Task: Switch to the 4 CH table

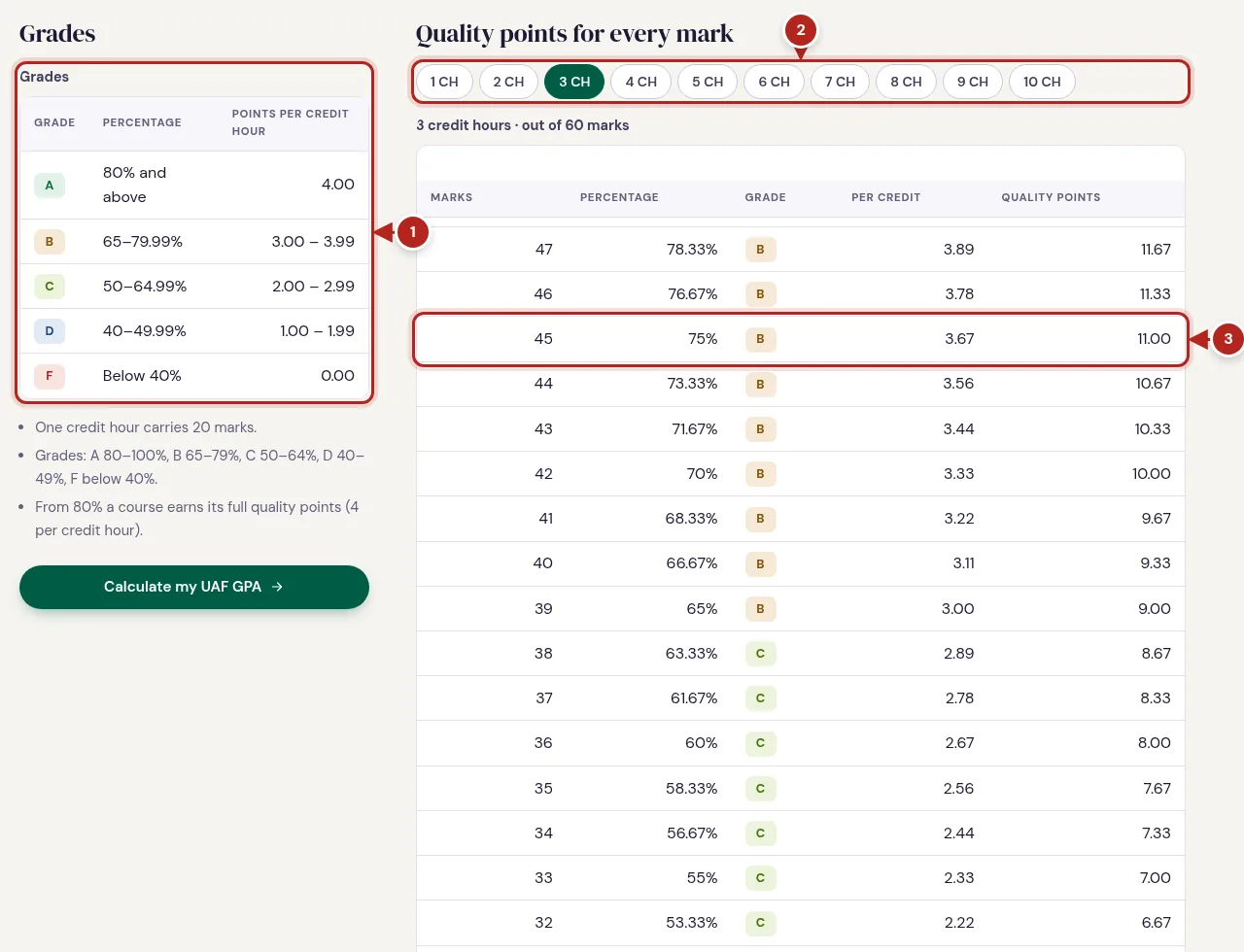Action: pos(641,82)
